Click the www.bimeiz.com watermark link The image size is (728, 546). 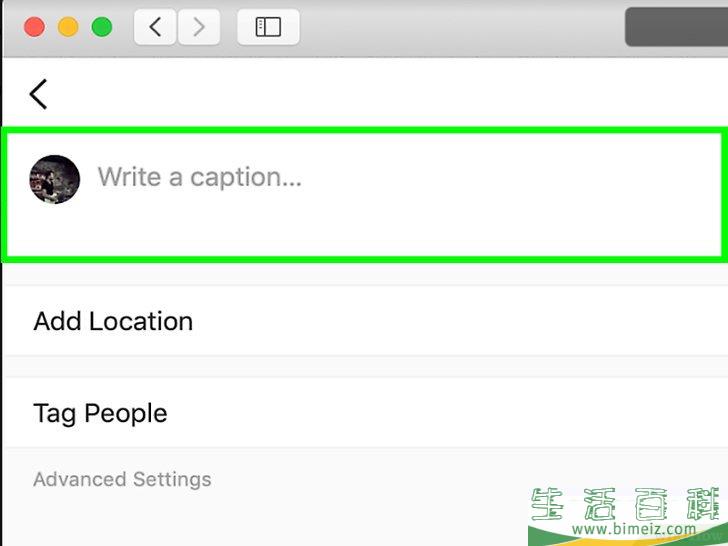click(634, 529)
